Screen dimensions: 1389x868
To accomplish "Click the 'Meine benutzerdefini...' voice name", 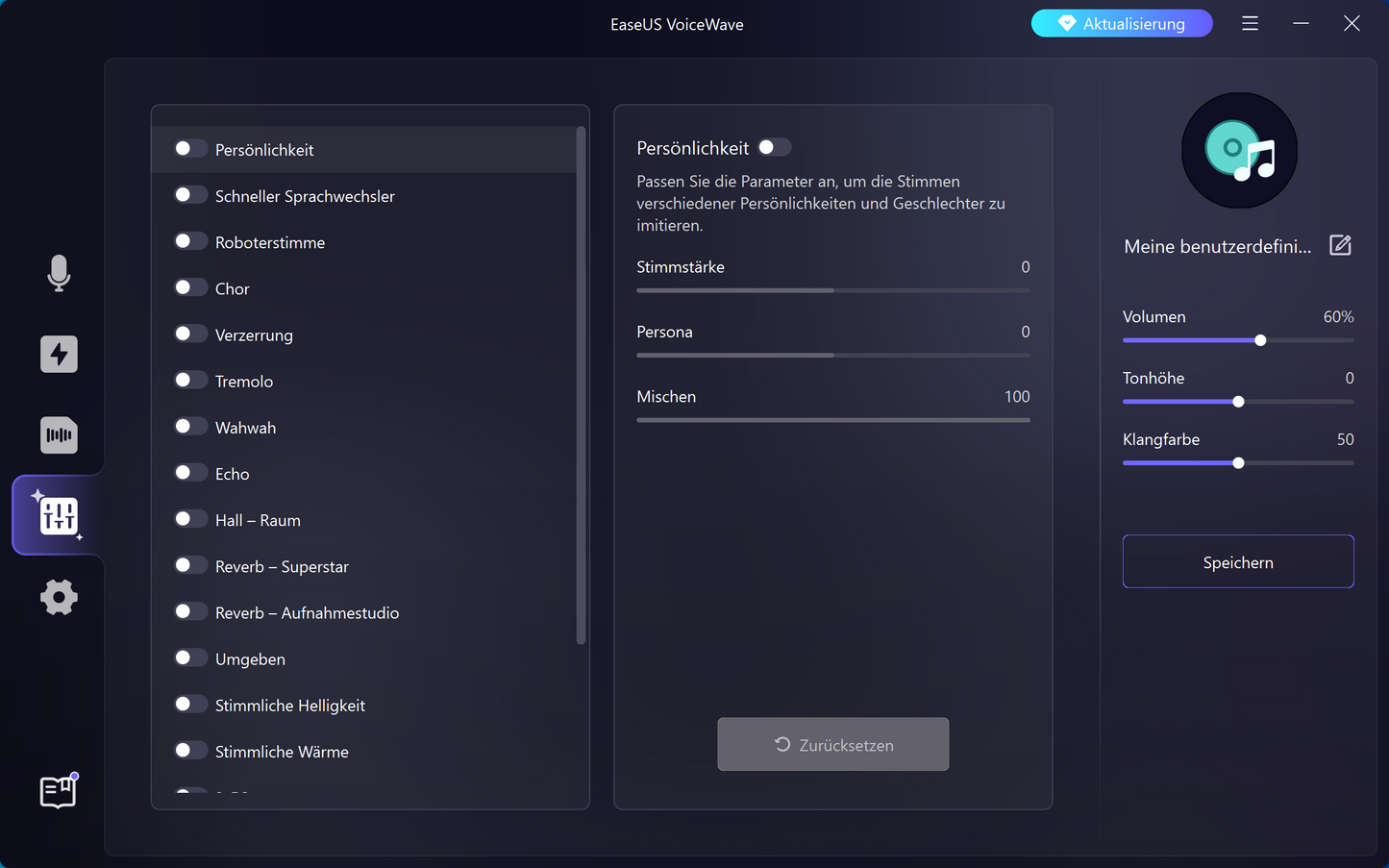I will click(1217, 246).
